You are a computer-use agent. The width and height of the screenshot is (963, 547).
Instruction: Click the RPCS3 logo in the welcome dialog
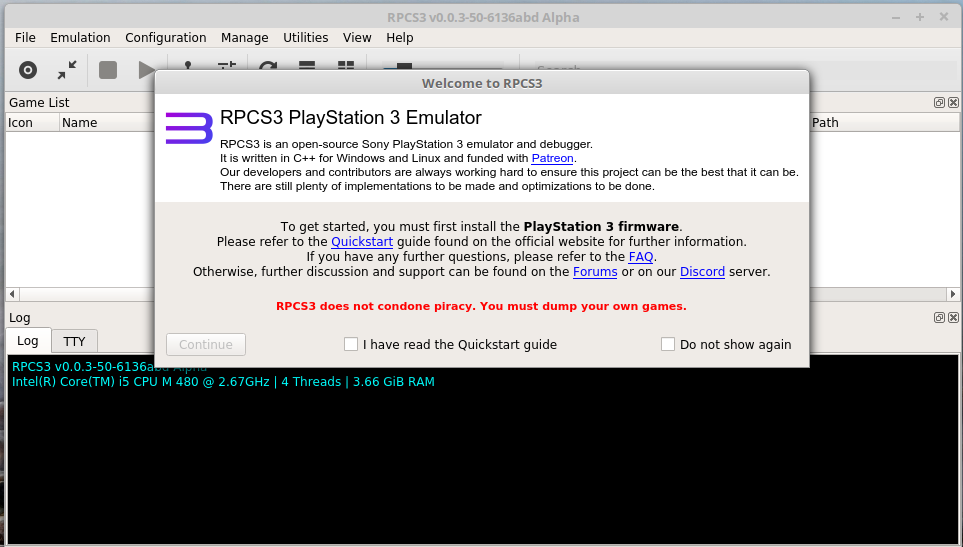point(189,128)
